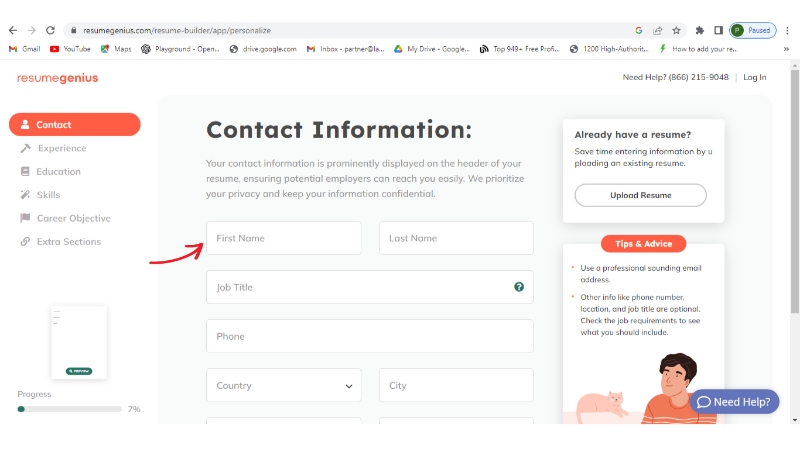Screen dimensions: 800x449
Task: Open the Chrome profile Paused menu
Action: [752, 30]
